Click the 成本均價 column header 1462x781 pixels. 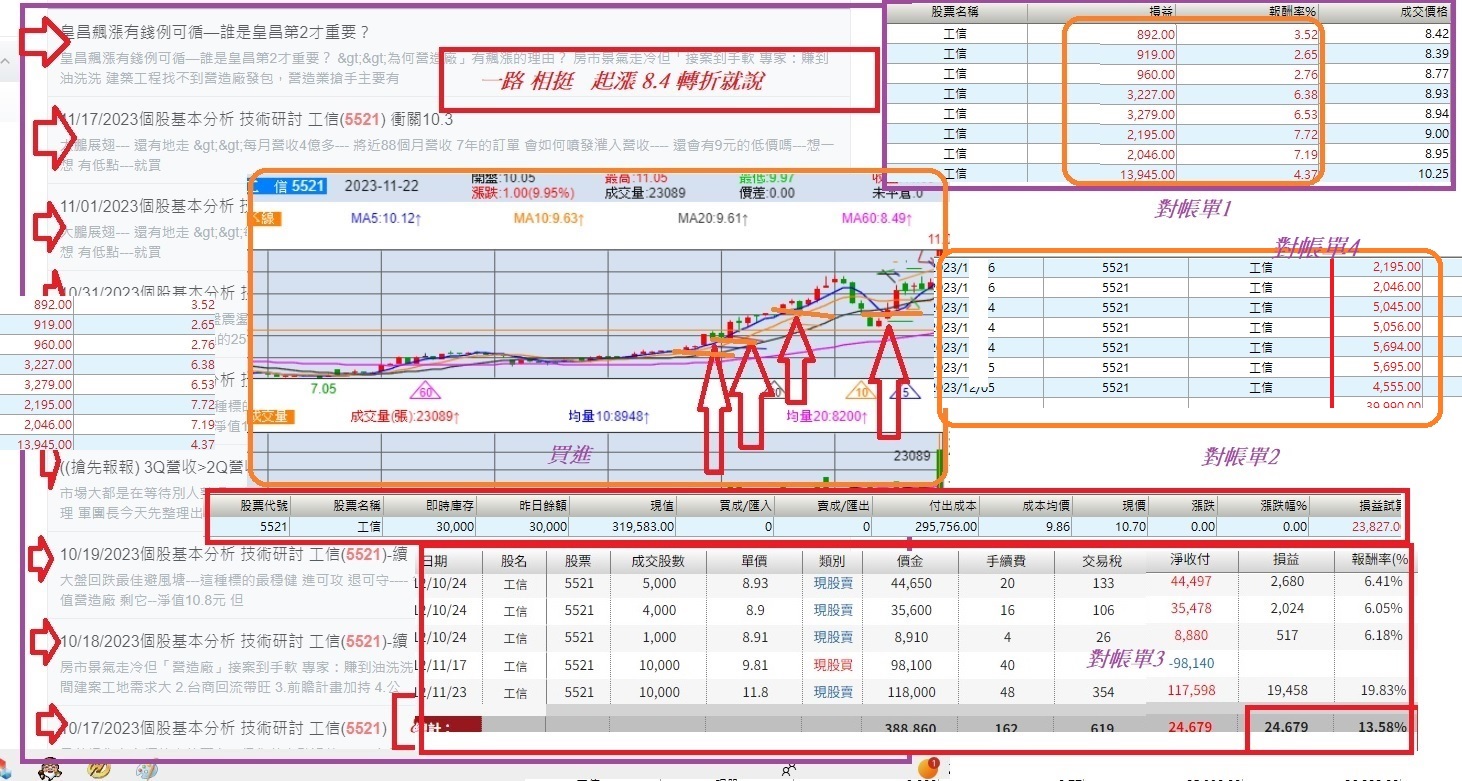(1045, 506)
